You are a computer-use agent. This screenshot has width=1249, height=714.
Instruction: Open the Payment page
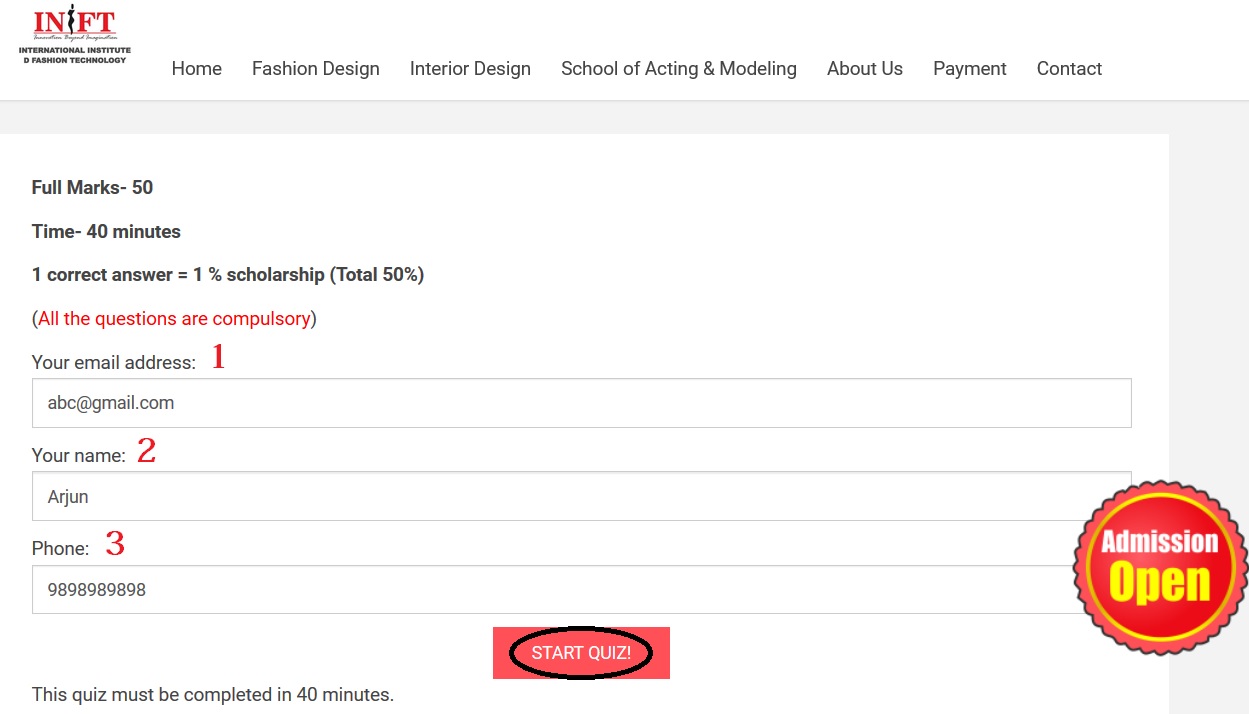coord(969,69)
